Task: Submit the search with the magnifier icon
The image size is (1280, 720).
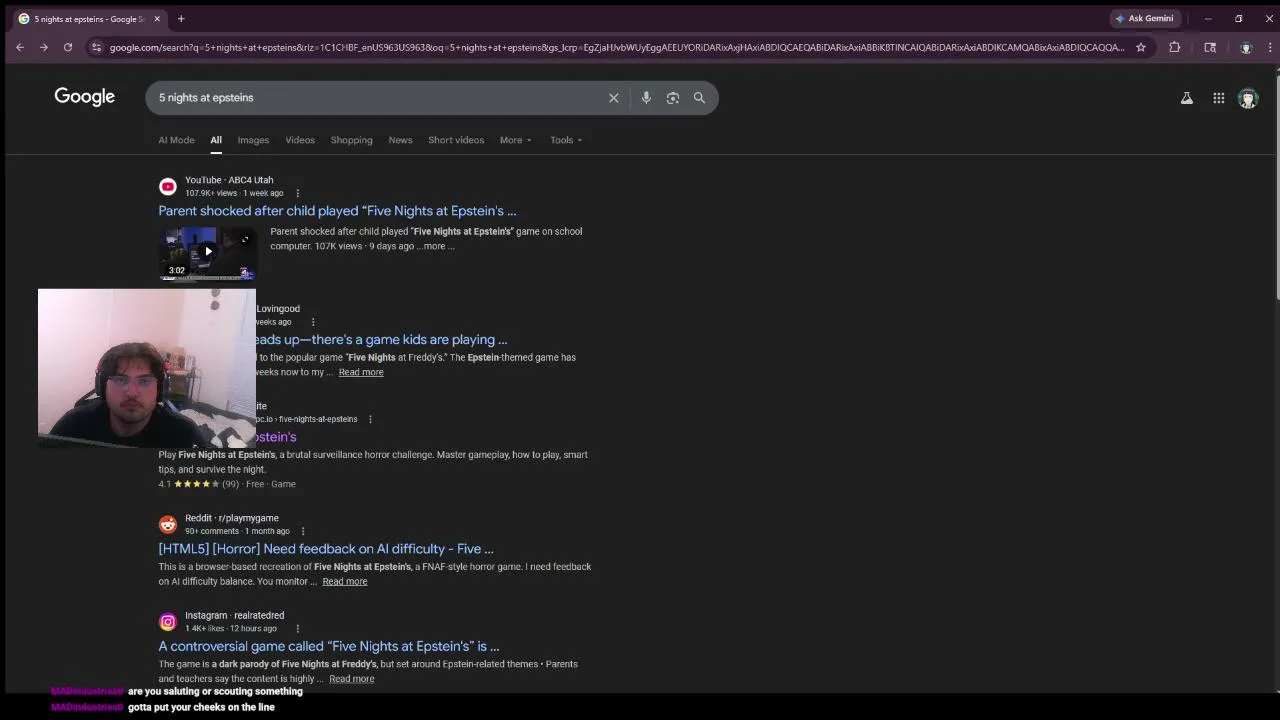Action: 700,98
